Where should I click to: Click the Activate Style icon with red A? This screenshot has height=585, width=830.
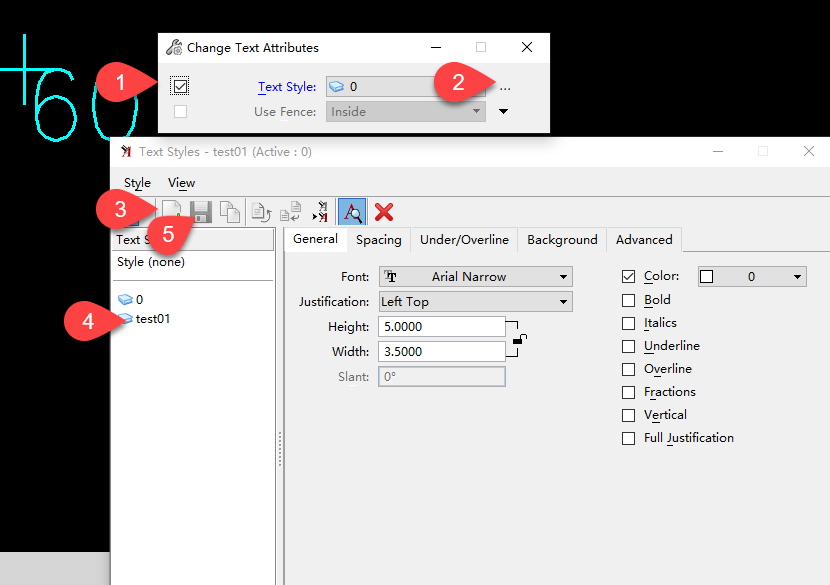(x=320, y=212)
